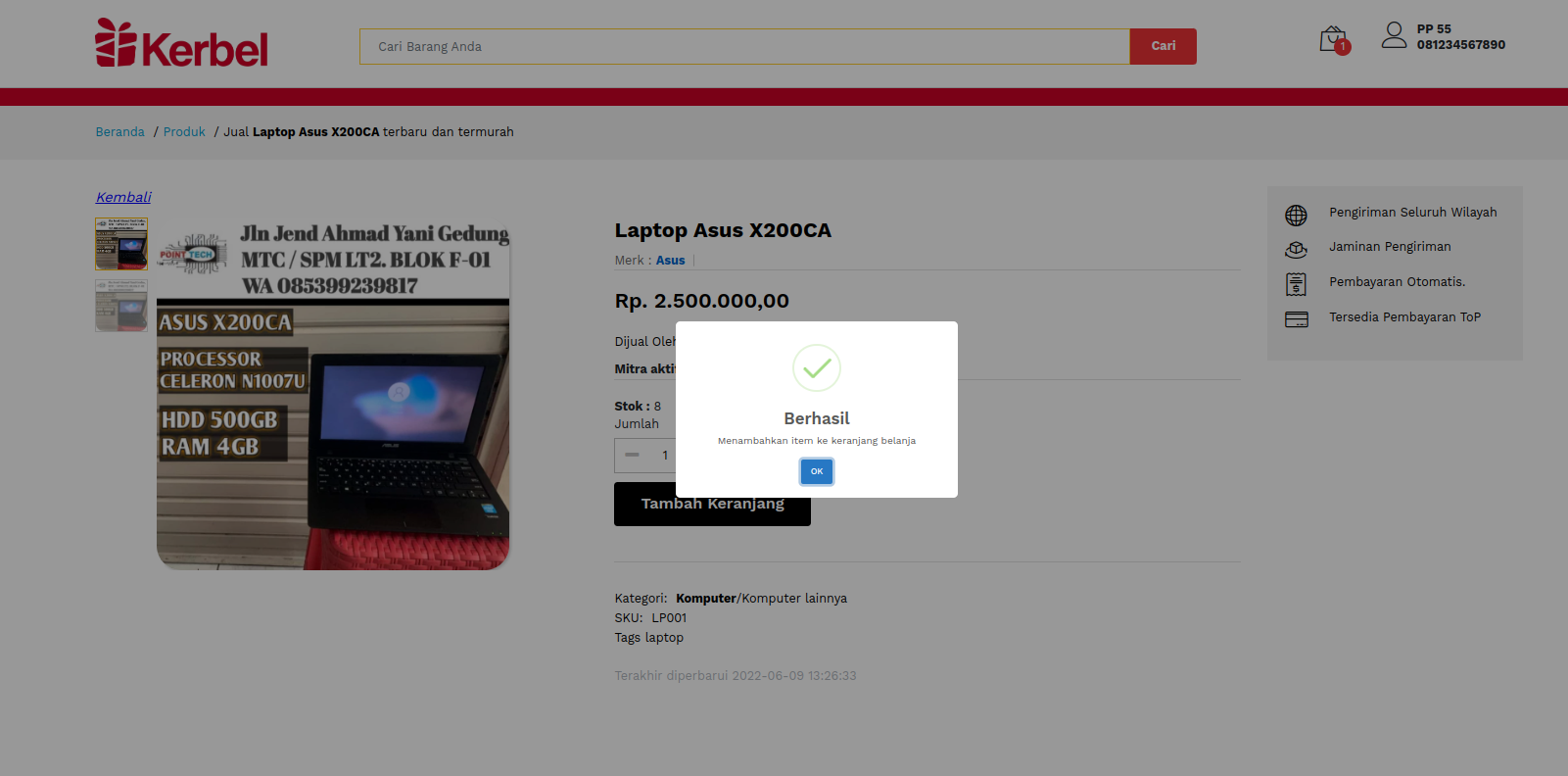Click the ToP payment card icon
Image resolution: width=1568 pixels, height=776 pixels.
pyautogui.click(x=1296, y=319)
